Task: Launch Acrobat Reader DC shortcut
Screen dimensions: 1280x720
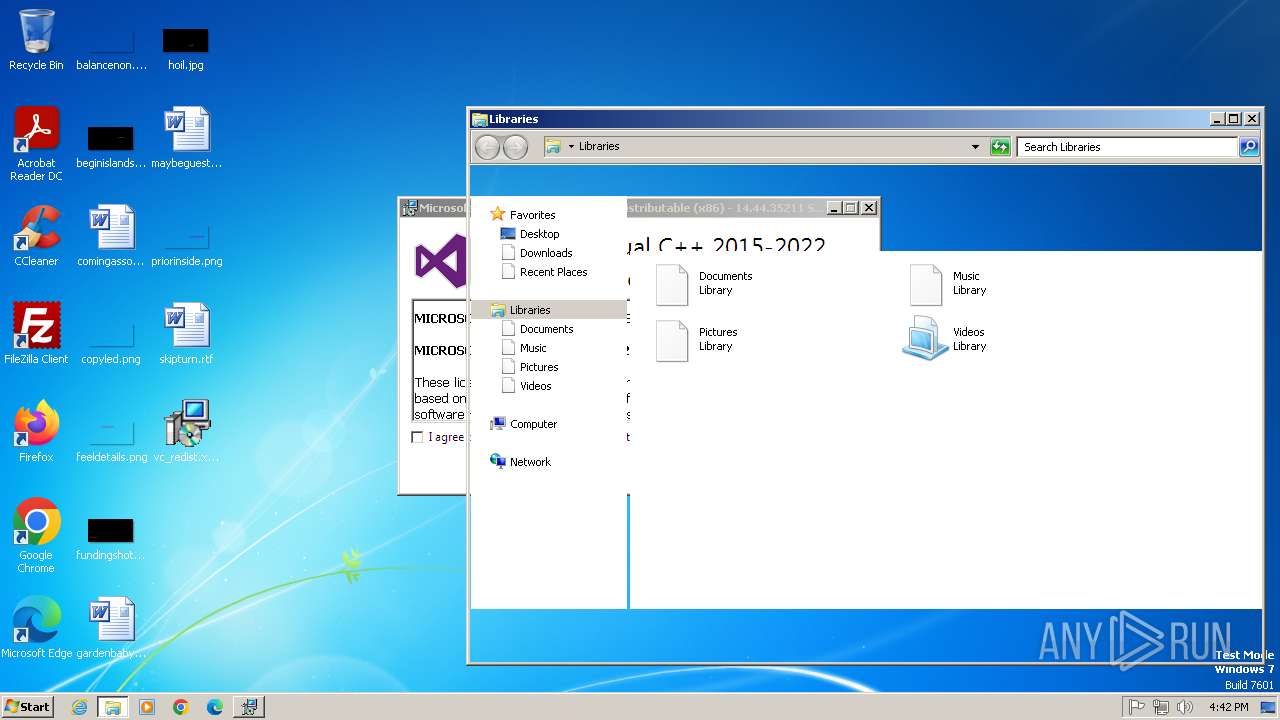Action: [x=36, y=144]
